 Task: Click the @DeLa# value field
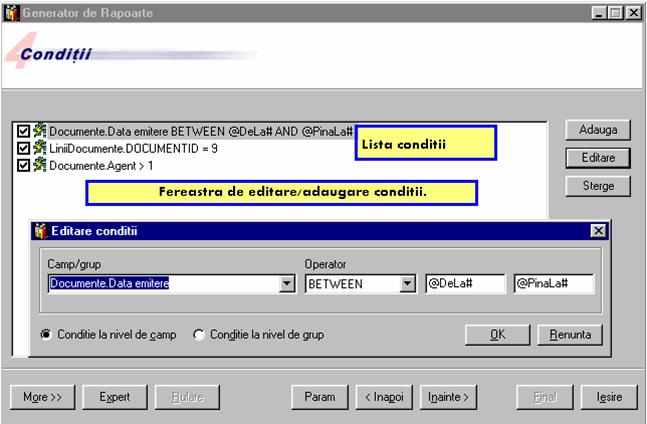[464, 284]
